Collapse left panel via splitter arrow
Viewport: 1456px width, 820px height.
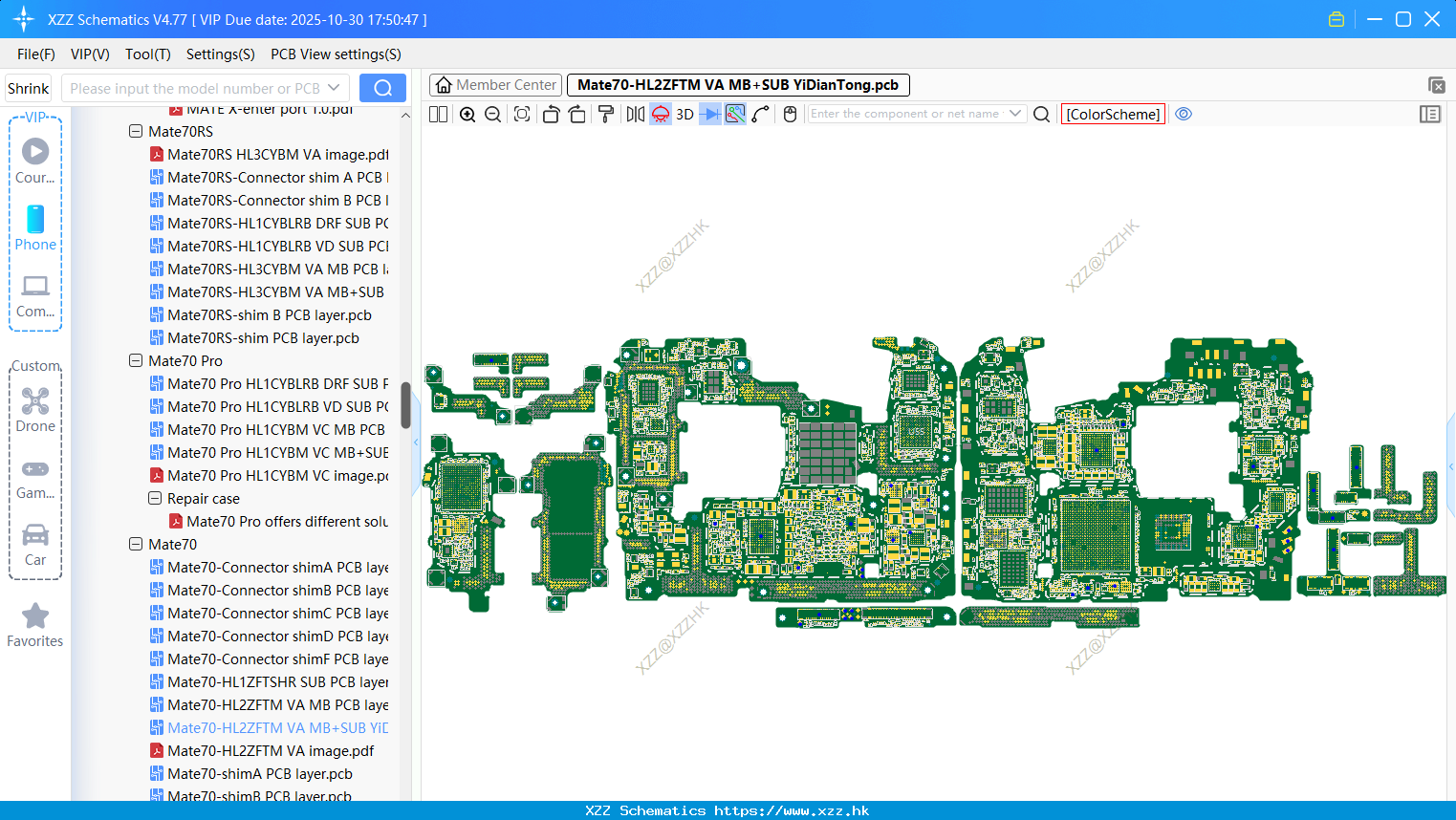(416, 442)
